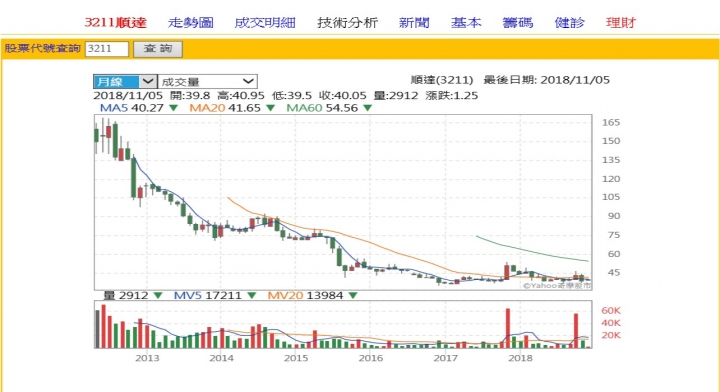Viewport: 720px width, 392px height.
Task: Click the 股票代號查詢 label
Action: (43, 48)
